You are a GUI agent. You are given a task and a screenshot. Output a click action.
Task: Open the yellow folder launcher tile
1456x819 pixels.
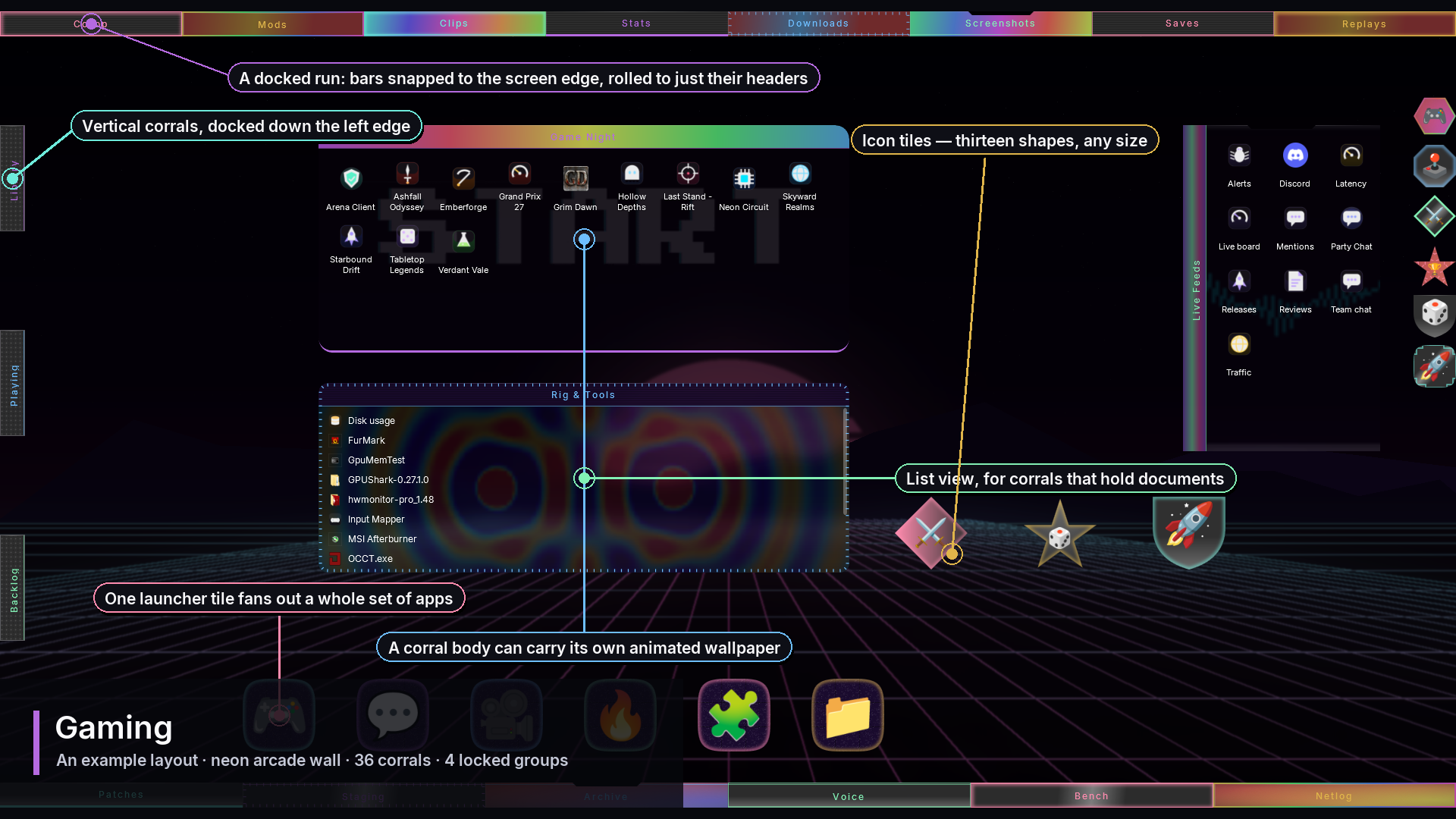[x=847, y=714]
